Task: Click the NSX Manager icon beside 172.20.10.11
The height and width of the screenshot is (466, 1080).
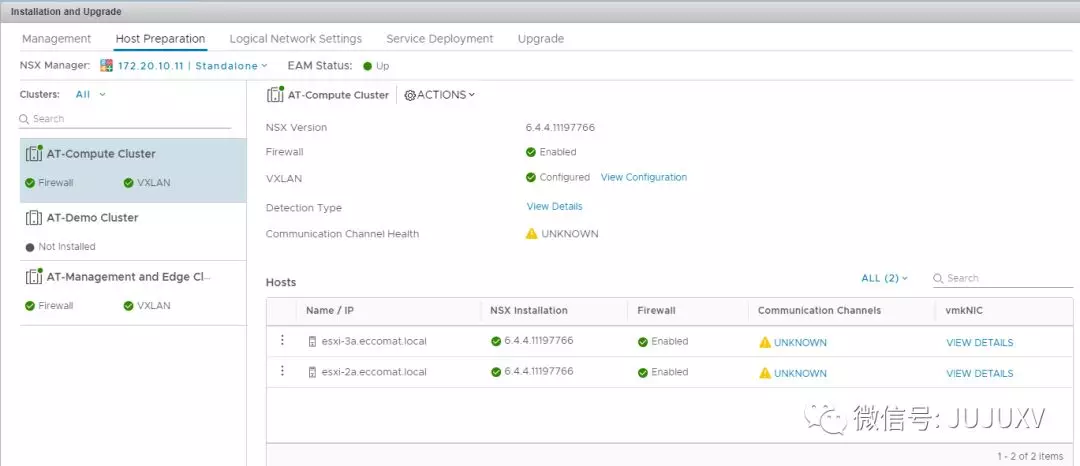Action: (106, 66)
